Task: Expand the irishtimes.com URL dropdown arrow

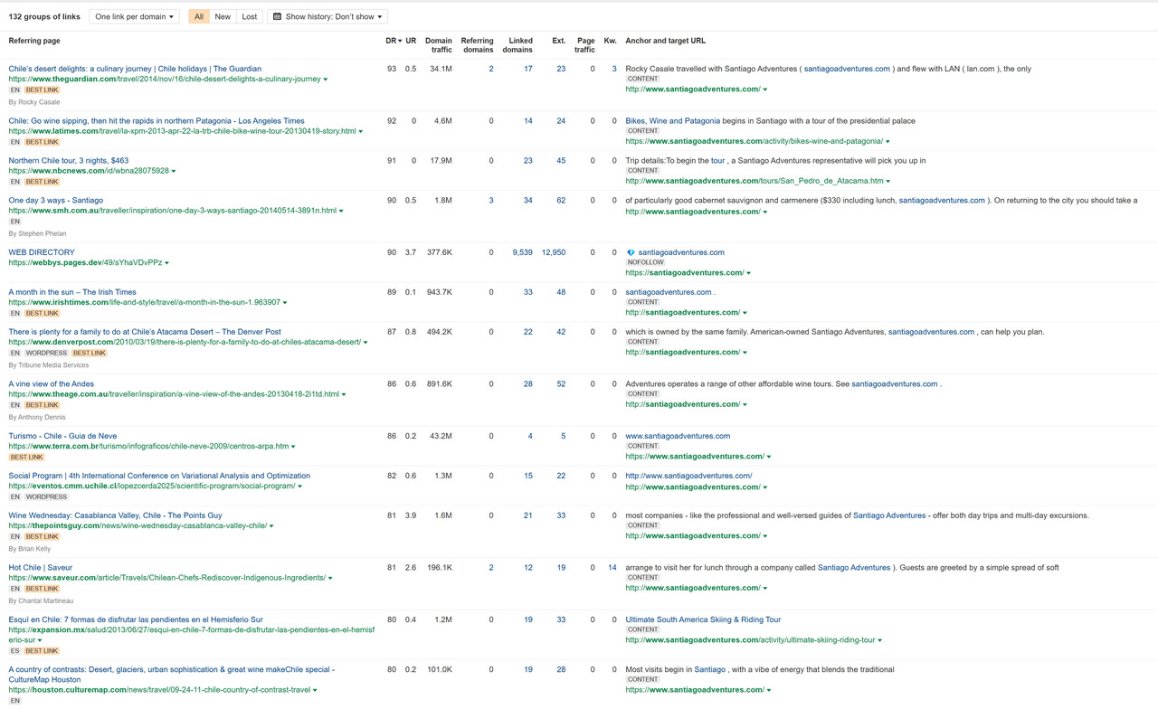Action: pyautogui.click(x=285, y=303)
